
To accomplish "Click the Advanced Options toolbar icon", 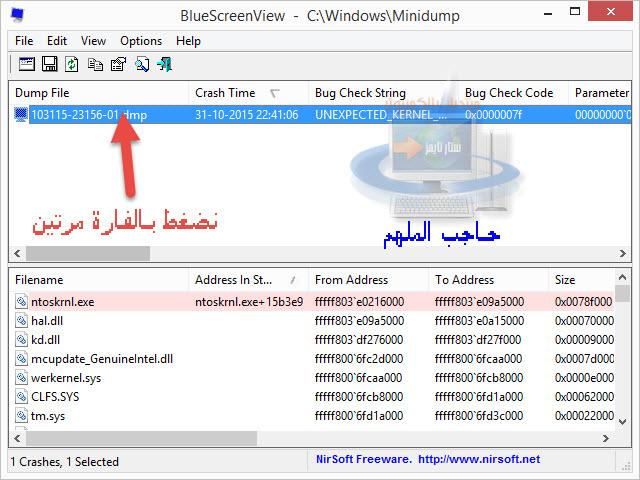I will (27, 64).
